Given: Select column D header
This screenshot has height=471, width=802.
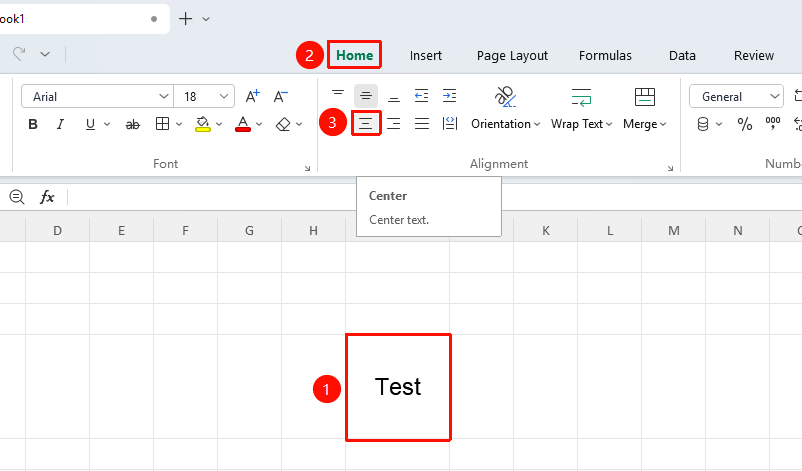Looking at the screenshot, I should click(x=57, y=231).
